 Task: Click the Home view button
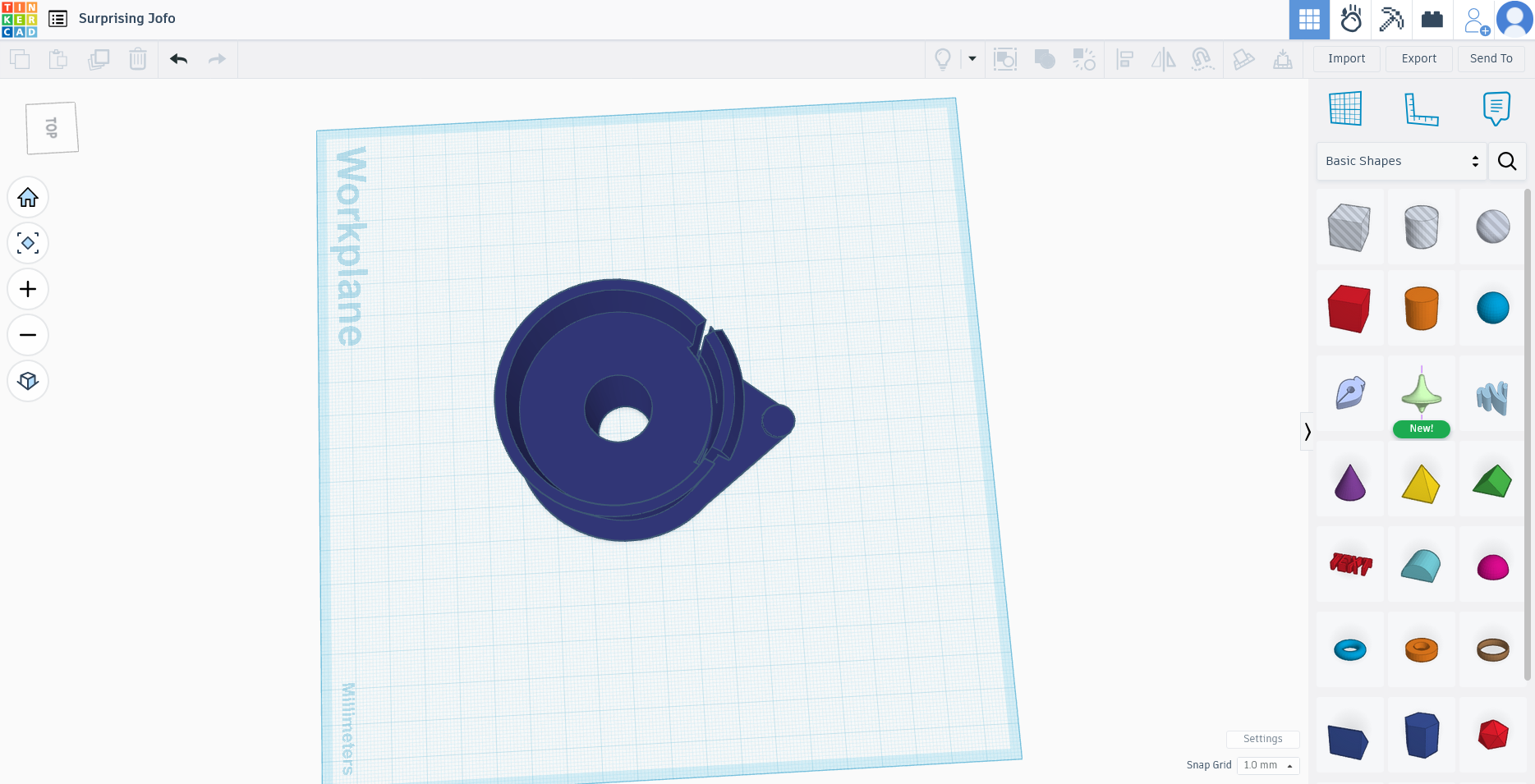coord(28,198)
